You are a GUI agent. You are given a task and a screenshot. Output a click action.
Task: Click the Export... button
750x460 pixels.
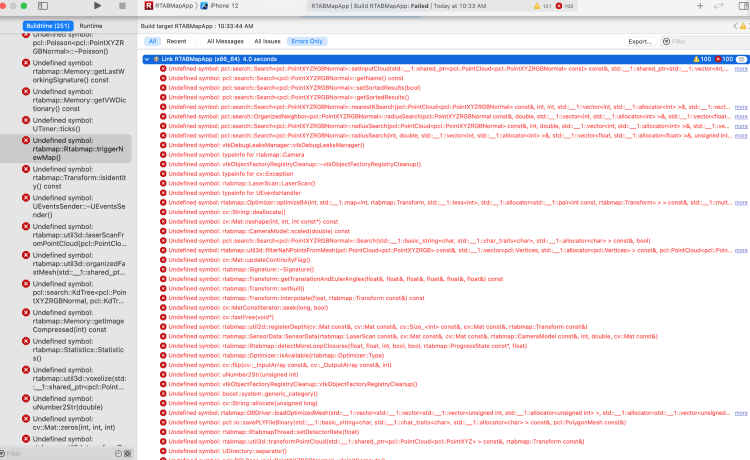pos(640,41)
